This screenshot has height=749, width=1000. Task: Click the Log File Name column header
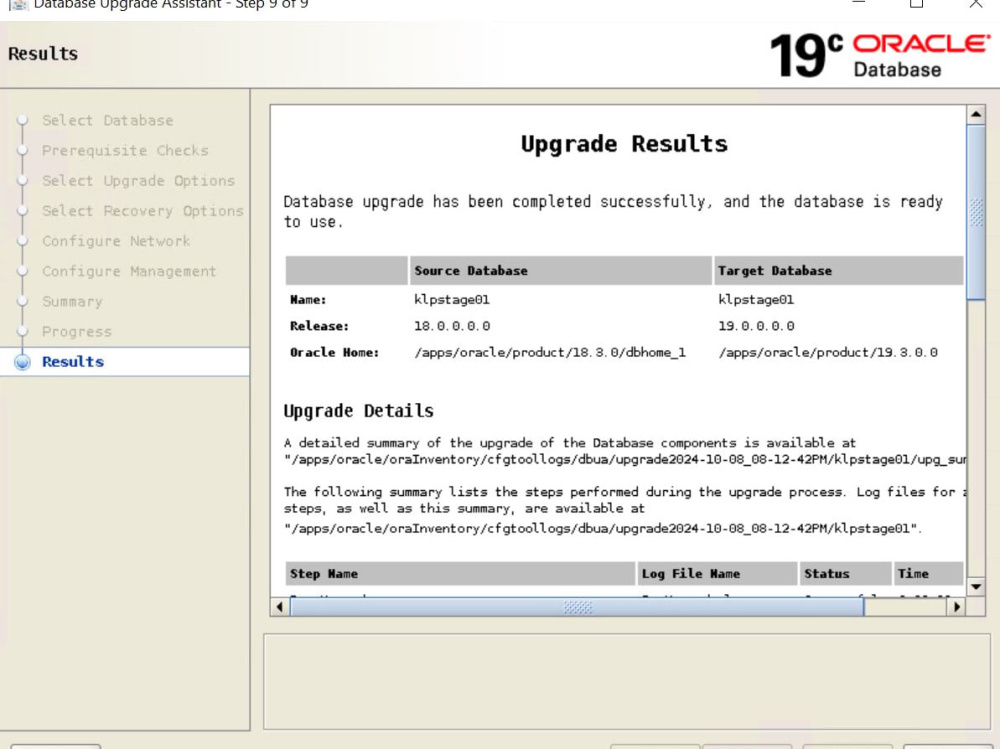[717, 574]
